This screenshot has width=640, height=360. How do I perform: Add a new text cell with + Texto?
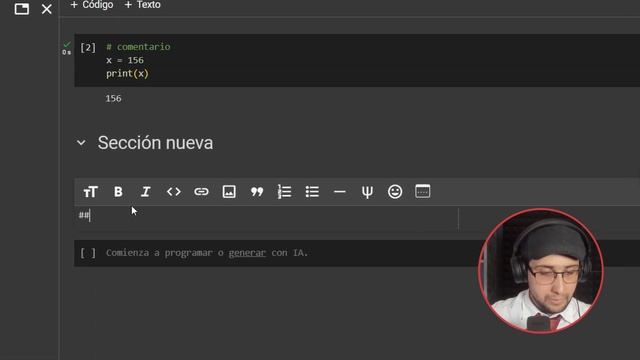pyautogui.click(x=142, y=5)
